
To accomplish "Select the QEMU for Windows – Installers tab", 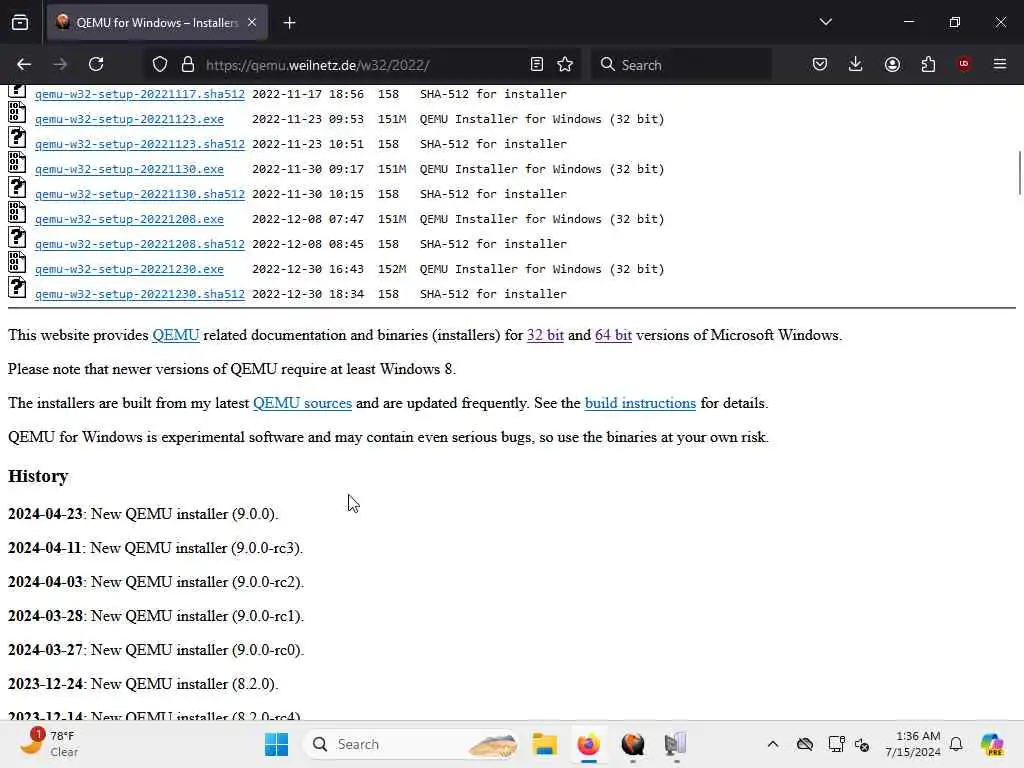I will point(157,22).
